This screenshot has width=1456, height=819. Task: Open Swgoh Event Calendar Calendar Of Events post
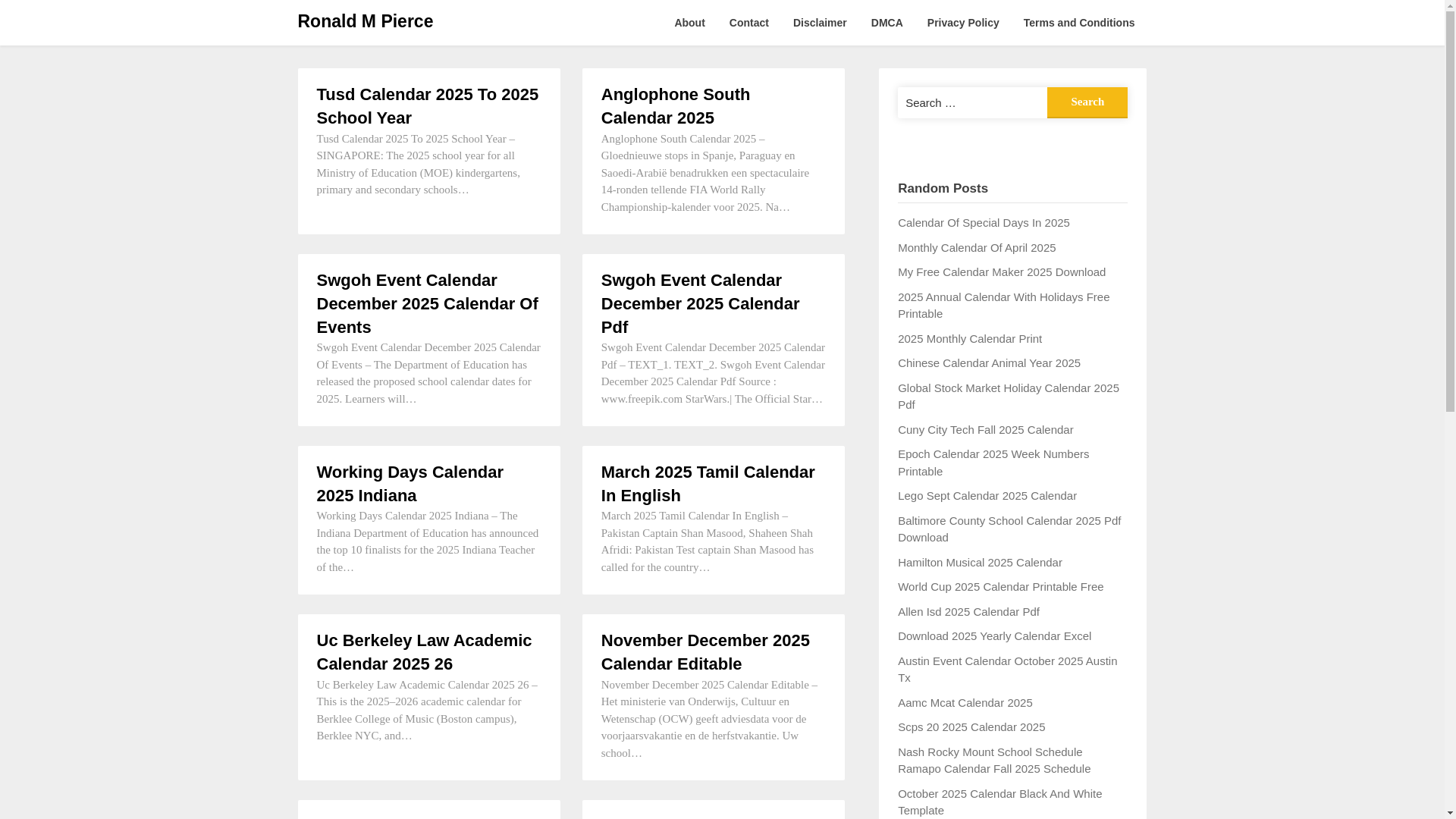[428, 303]
